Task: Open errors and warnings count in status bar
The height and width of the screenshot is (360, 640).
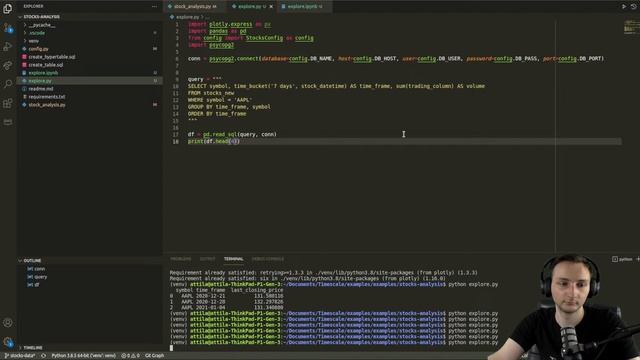Action: (130, 356)
